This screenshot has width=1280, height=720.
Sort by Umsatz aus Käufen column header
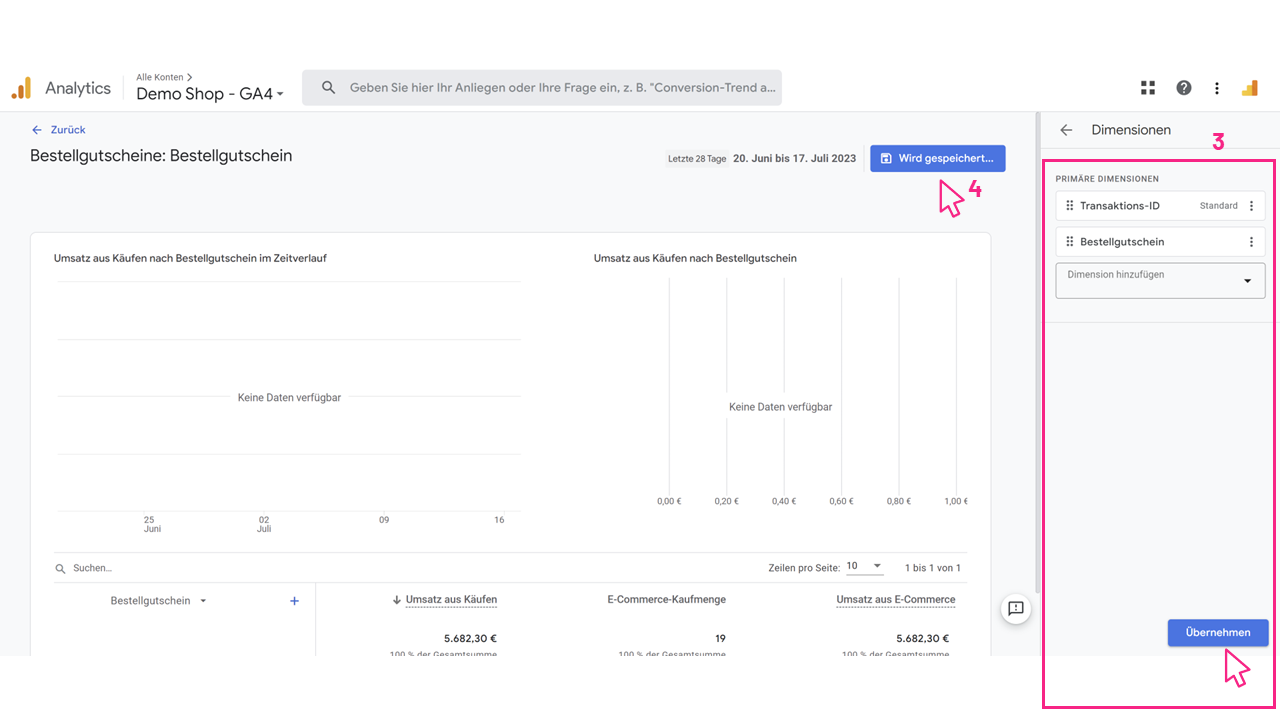point(451,600)
